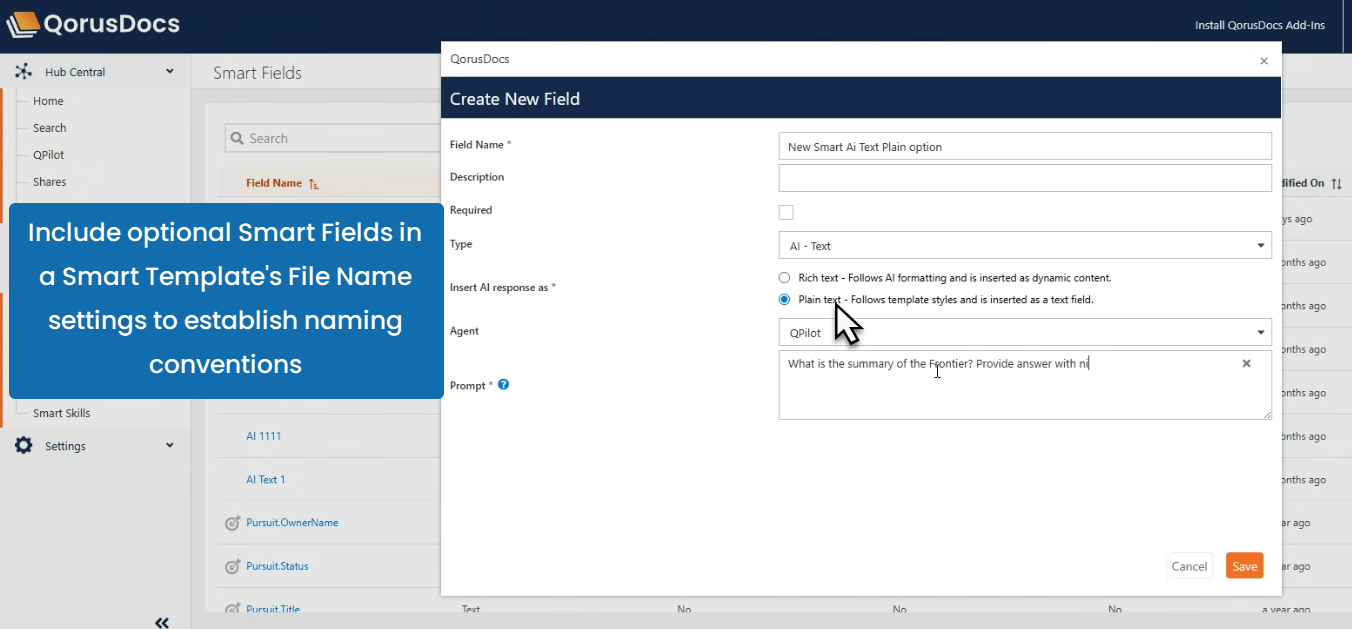The width and height of the screenshot is (1352, 629).
Task: Collapse the Hub Central menu chevron
Action: point(170,72)
